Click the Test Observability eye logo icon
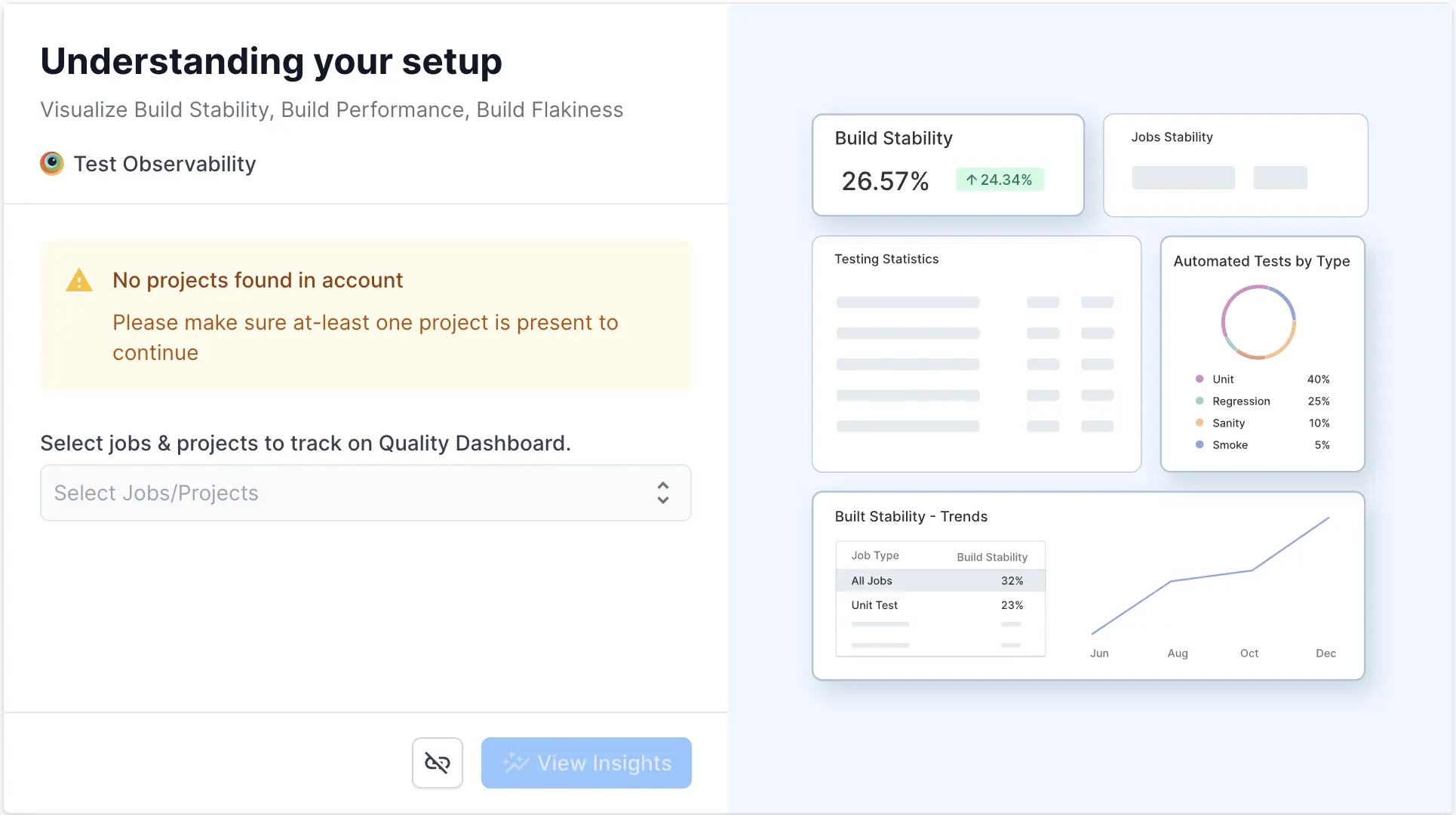The image size is (1456, 815). 52,164
